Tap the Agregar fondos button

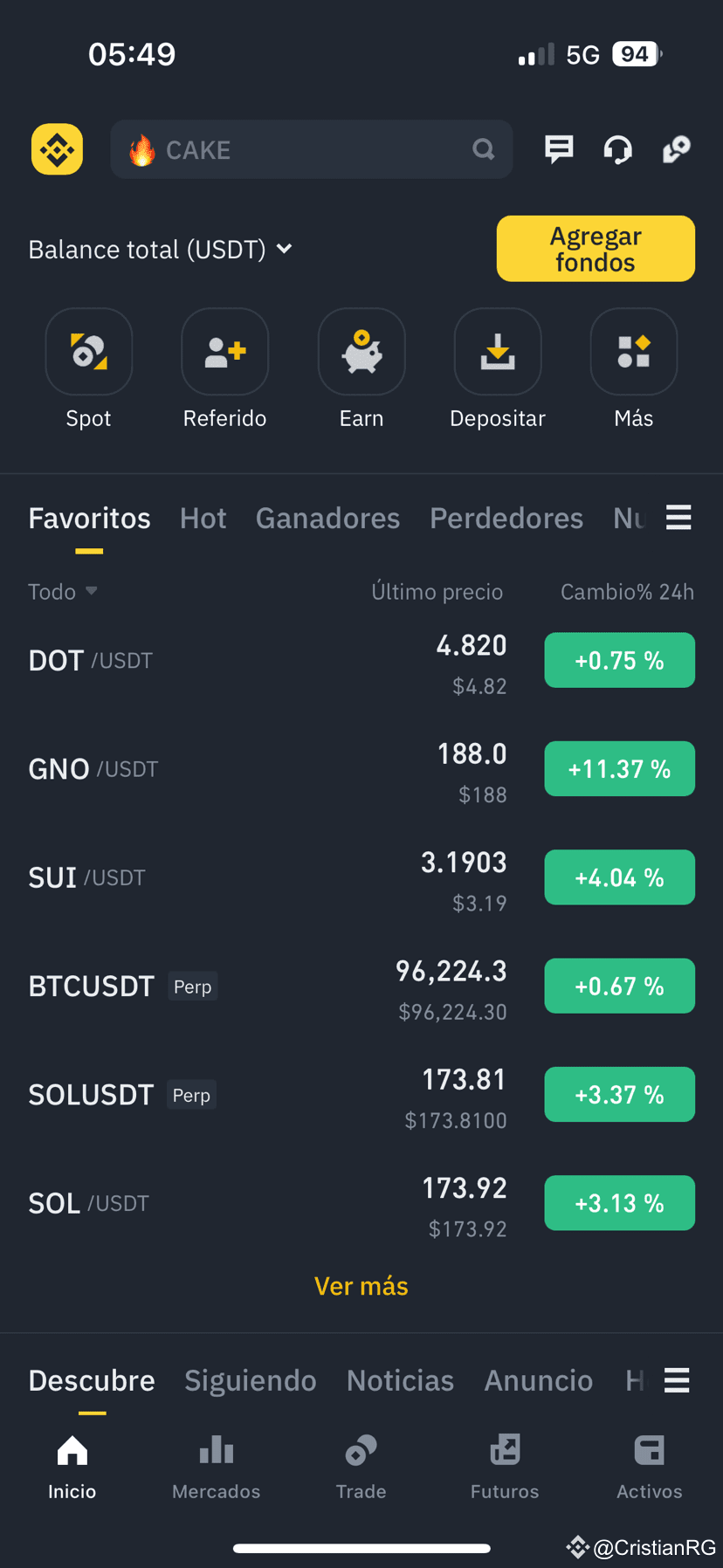(x=596, y=249)
